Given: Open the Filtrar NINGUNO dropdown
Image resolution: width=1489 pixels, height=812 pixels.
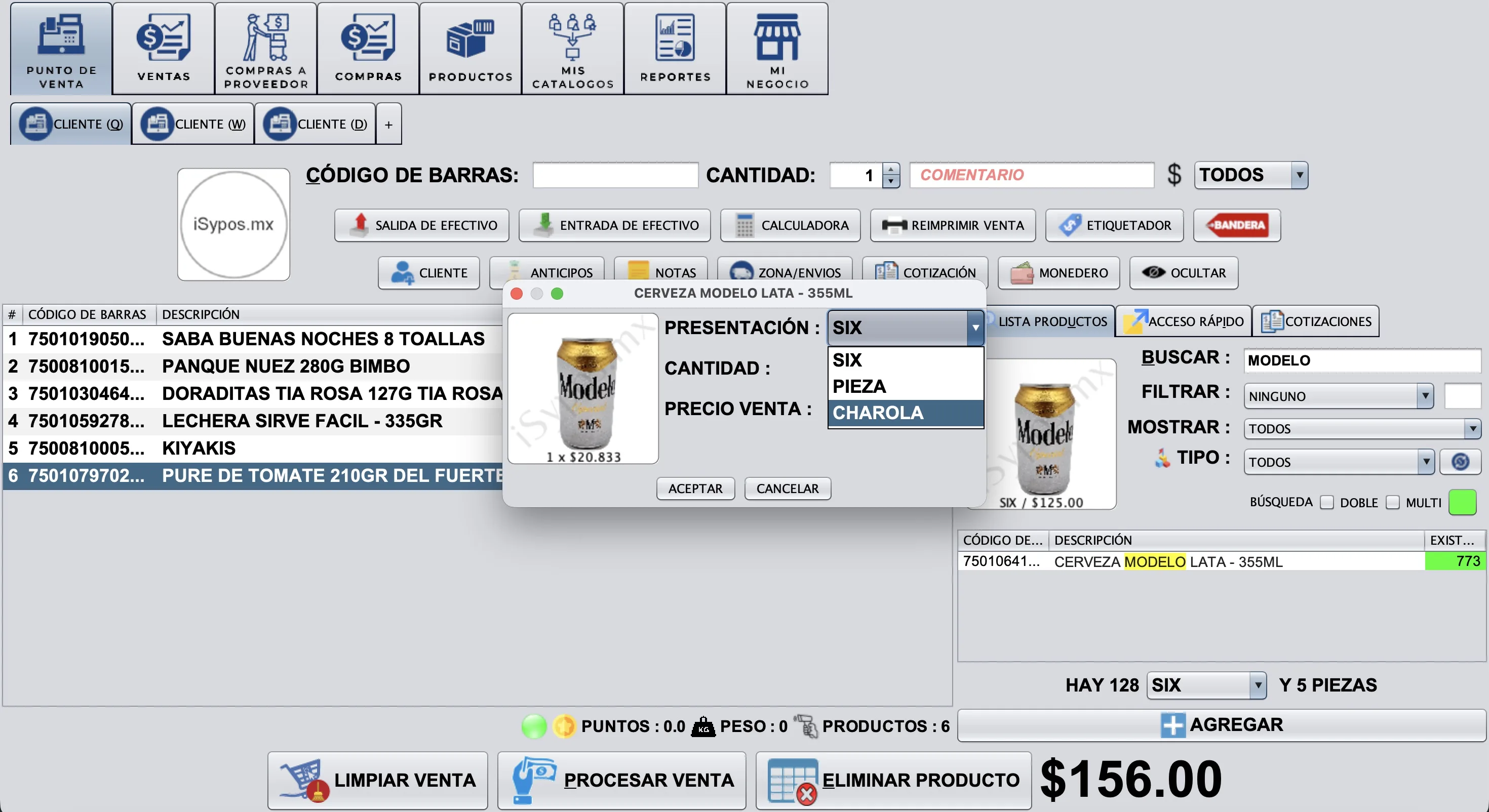Looking at the screenshot, I should click(x=1338, y=396).
